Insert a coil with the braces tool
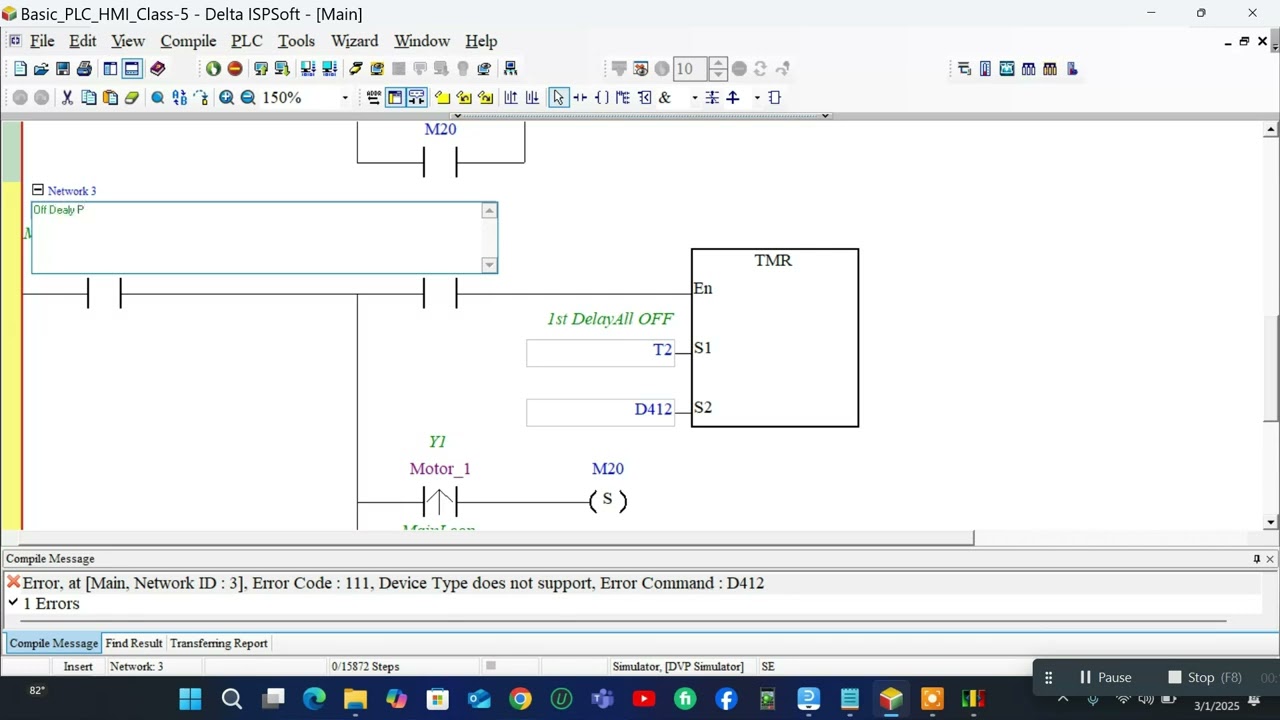Image resolution: width=1280 pixels, height=720 pixels. (x=601, y=98)
